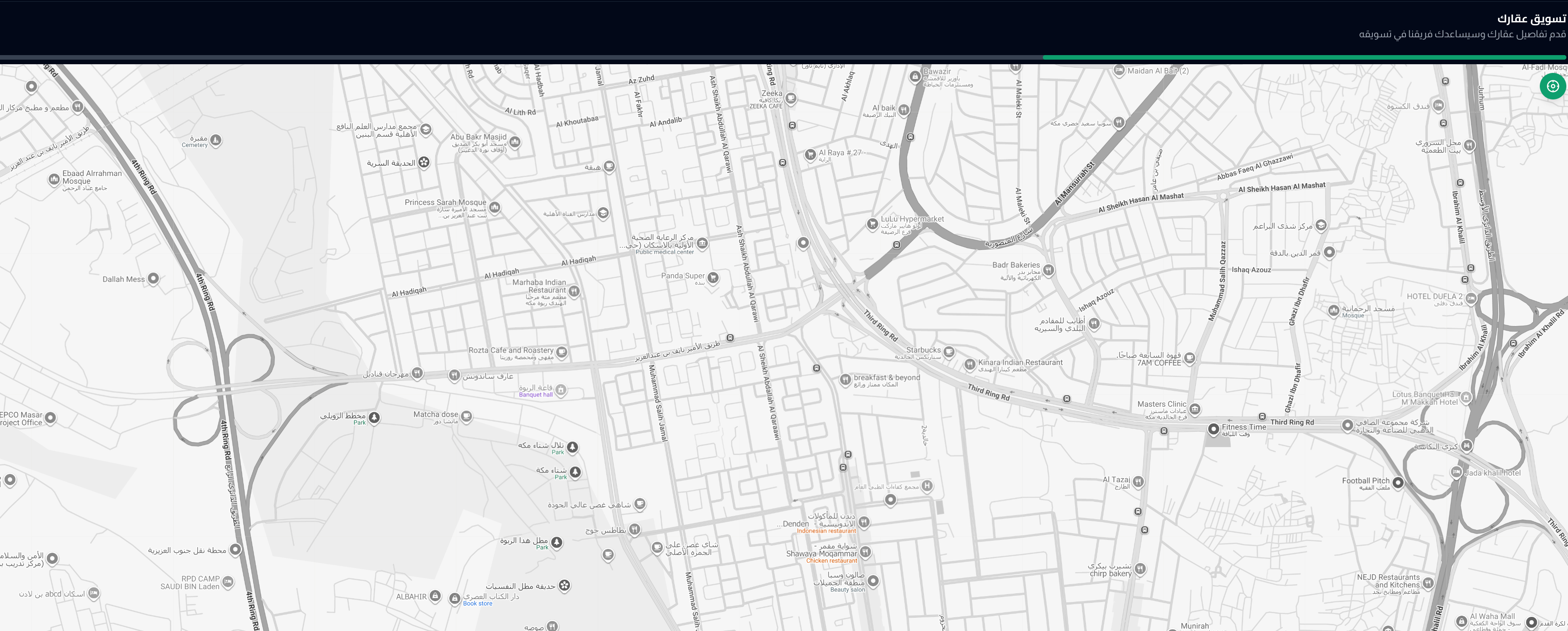This screenshot has width=1568, height=631.
Task: Select the Al baik restaurant pin
Action: (x=904, y=109)
